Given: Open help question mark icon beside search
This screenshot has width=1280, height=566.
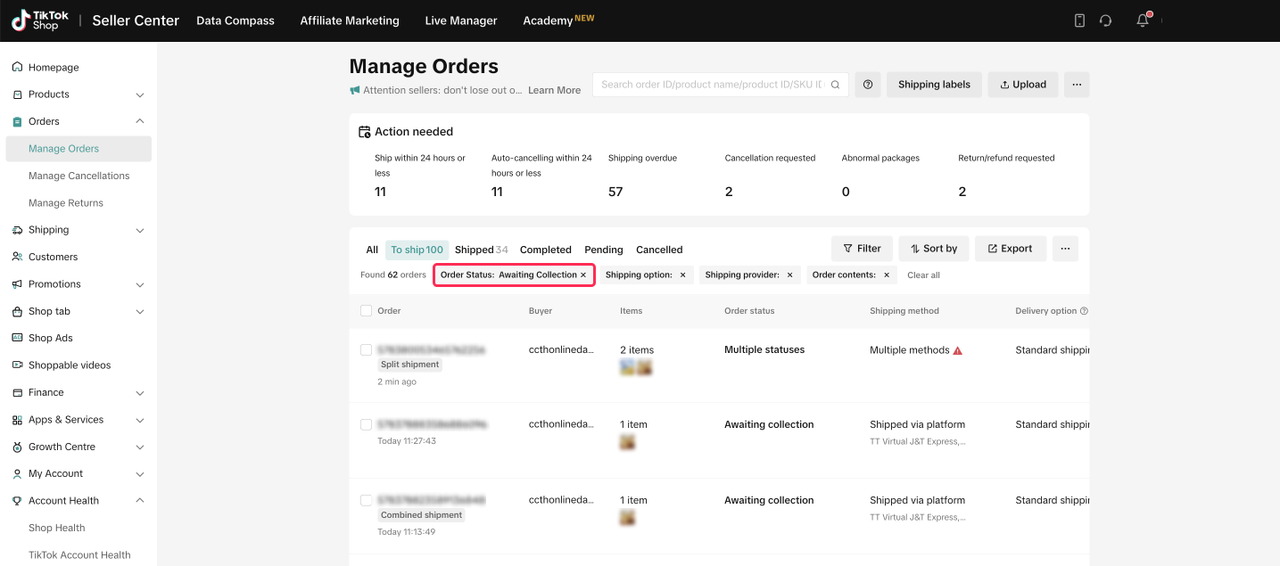Looking at the screenshot, I should (868, 85).
